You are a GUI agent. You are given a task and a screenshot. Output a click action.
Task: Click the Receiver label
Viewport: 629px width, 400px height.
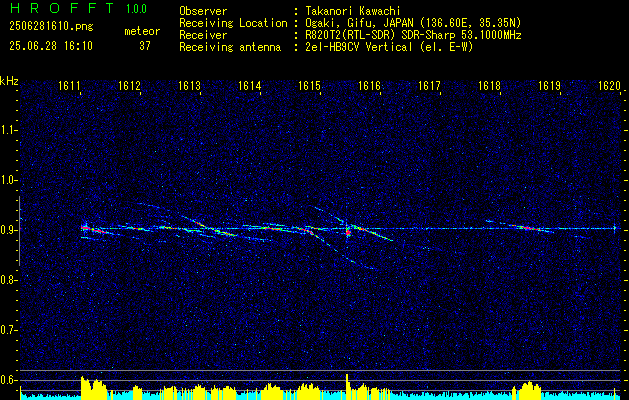click(203, 35)
